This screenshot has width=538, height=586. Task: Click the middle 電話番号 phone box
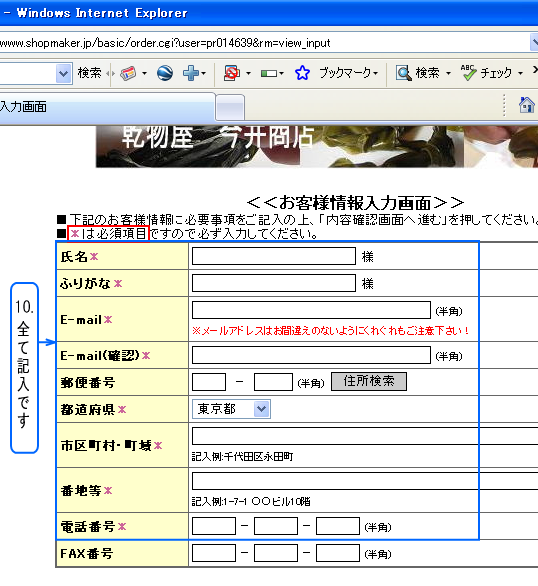tap(276, 526)
